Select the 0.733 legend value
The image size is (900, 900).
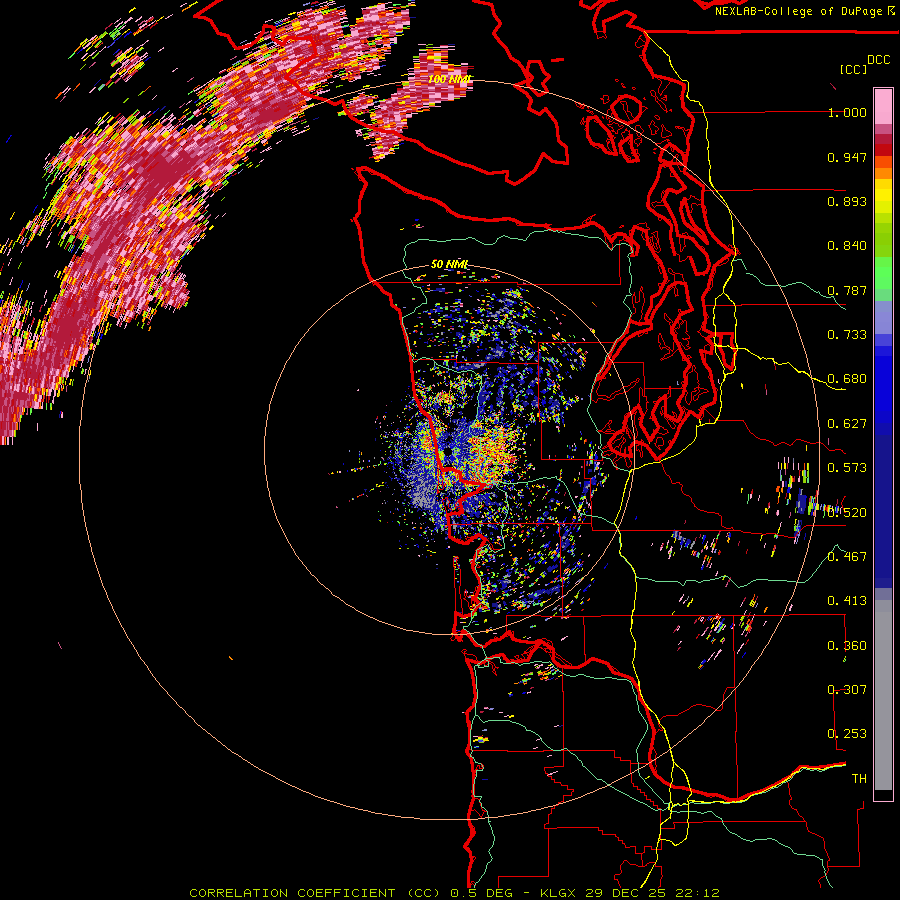(x=847, y=335)
